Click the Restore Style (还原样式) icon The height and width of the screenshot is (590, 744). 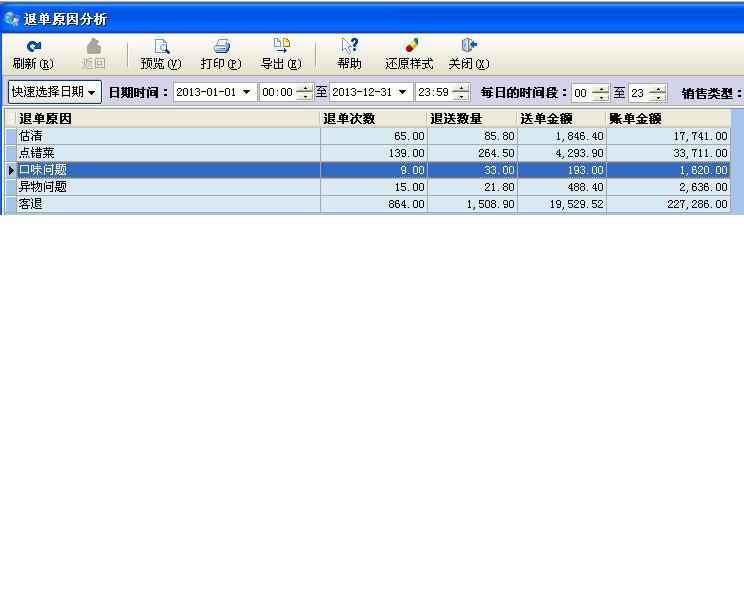click(410, 46)
